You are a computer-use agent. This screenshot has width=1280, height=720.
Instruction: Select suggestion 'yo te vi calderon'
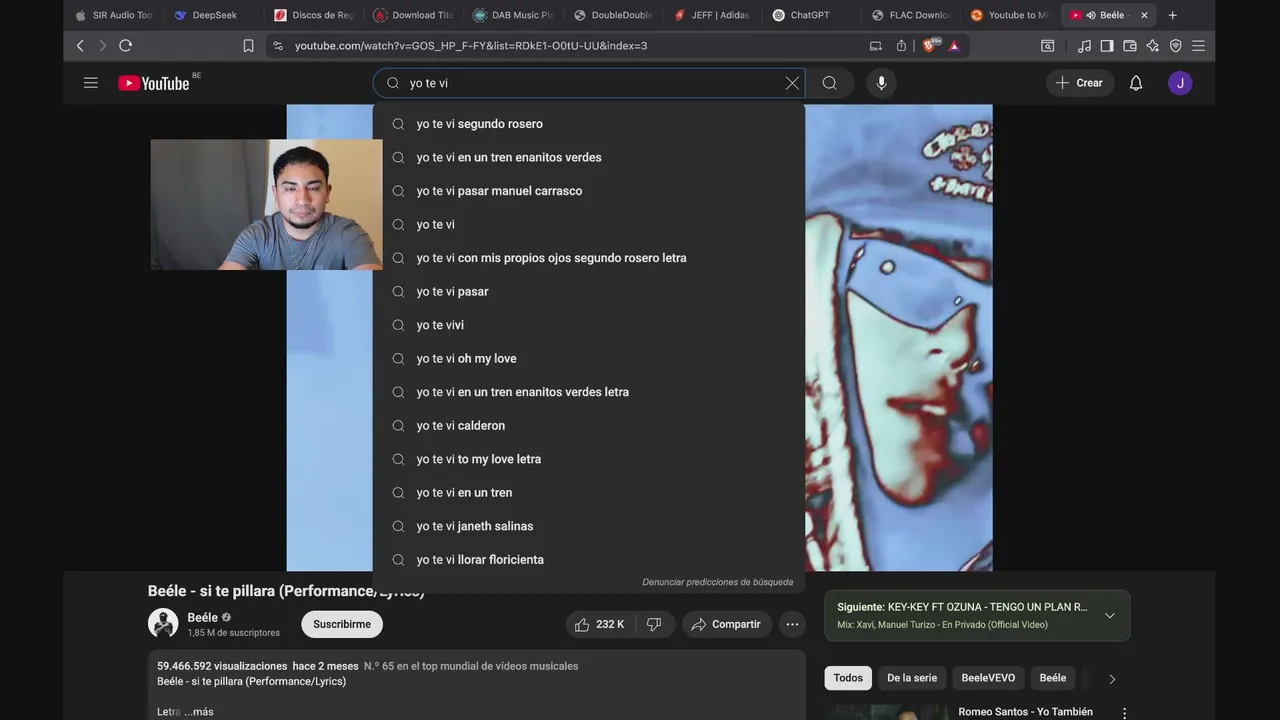click(x=589, y=425)
